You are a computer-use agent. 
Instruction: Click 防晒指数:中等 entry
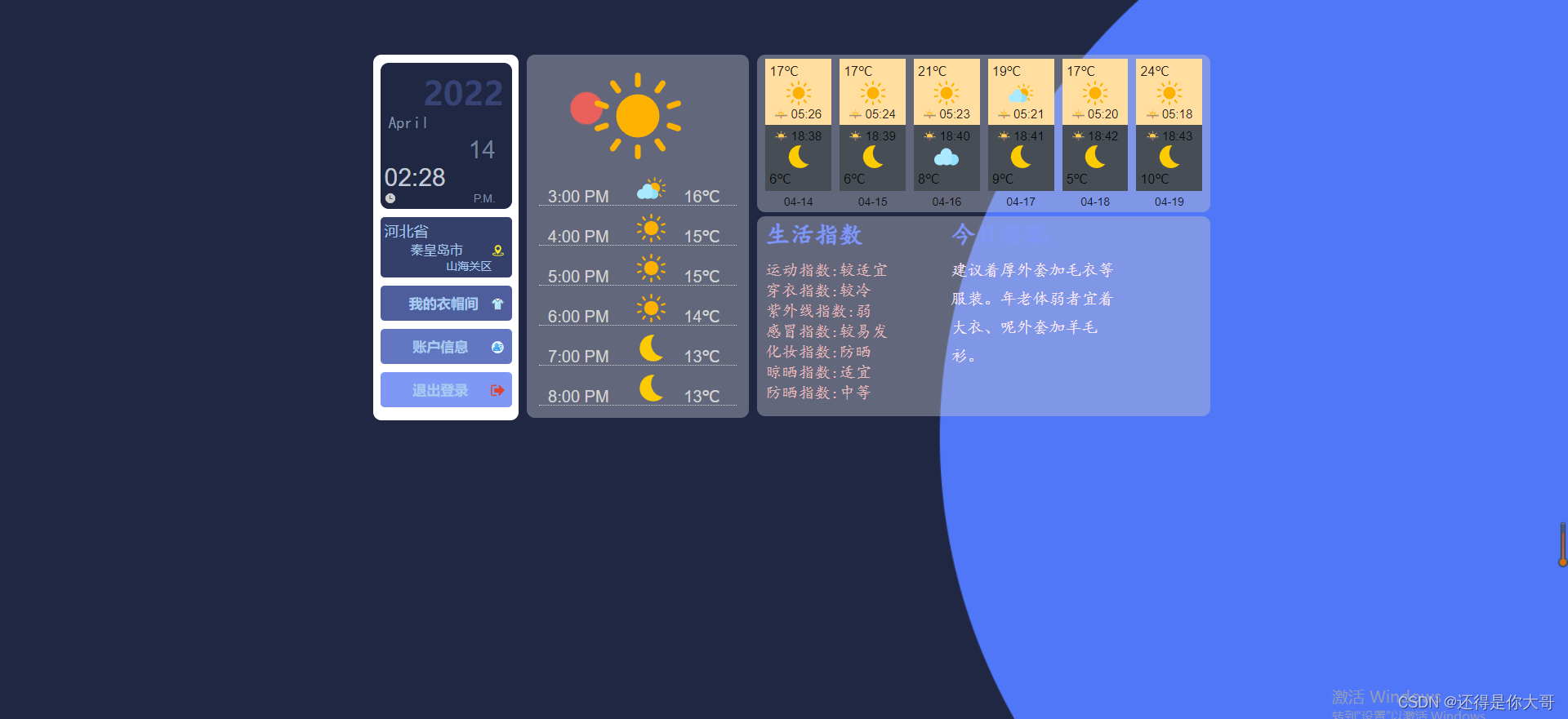click(x=818, y=393)
